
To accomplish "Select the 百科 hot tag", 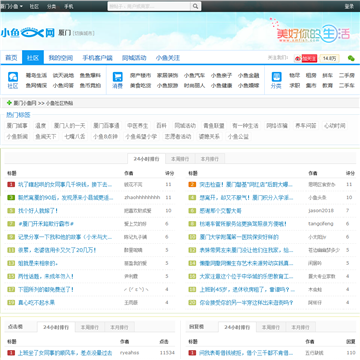I will pos(161,126).
